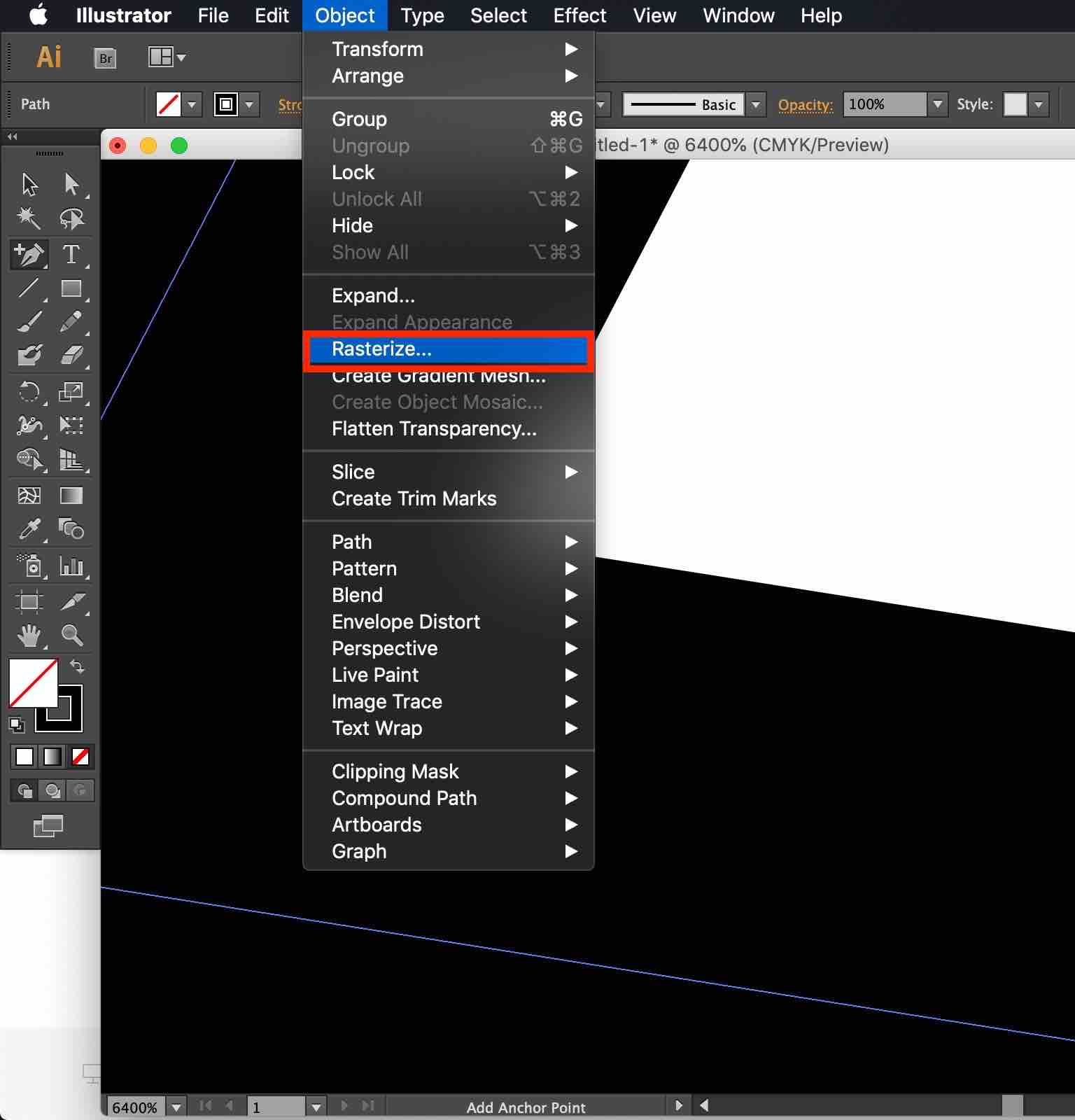Select the Blend tool

[71, 529]
